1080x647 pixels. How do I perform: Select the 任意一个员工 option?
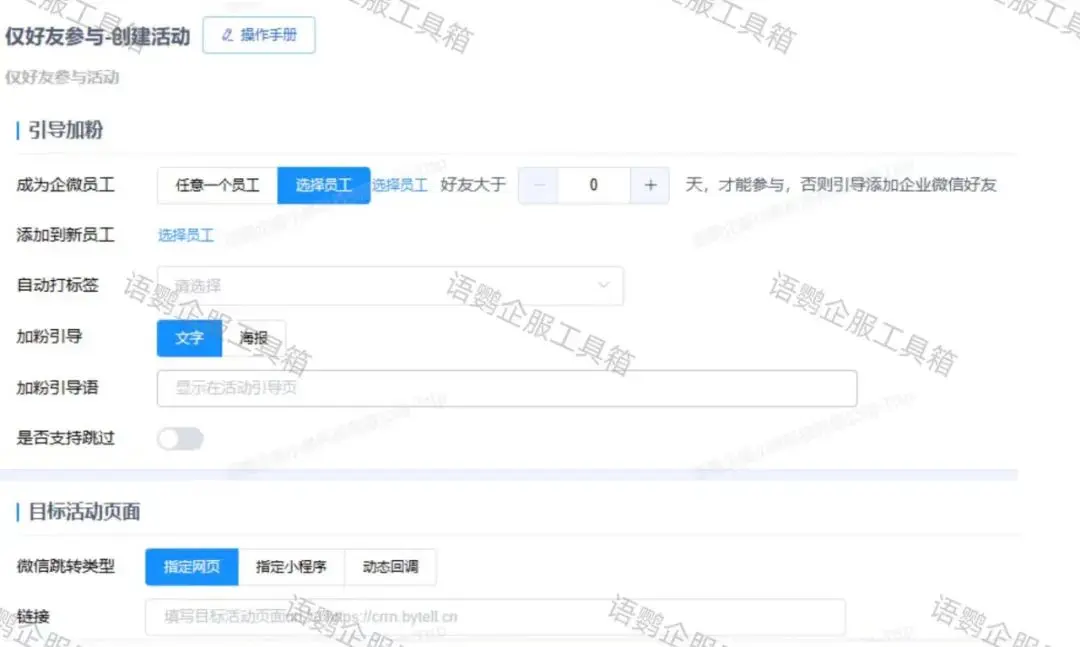pos(217,185)
